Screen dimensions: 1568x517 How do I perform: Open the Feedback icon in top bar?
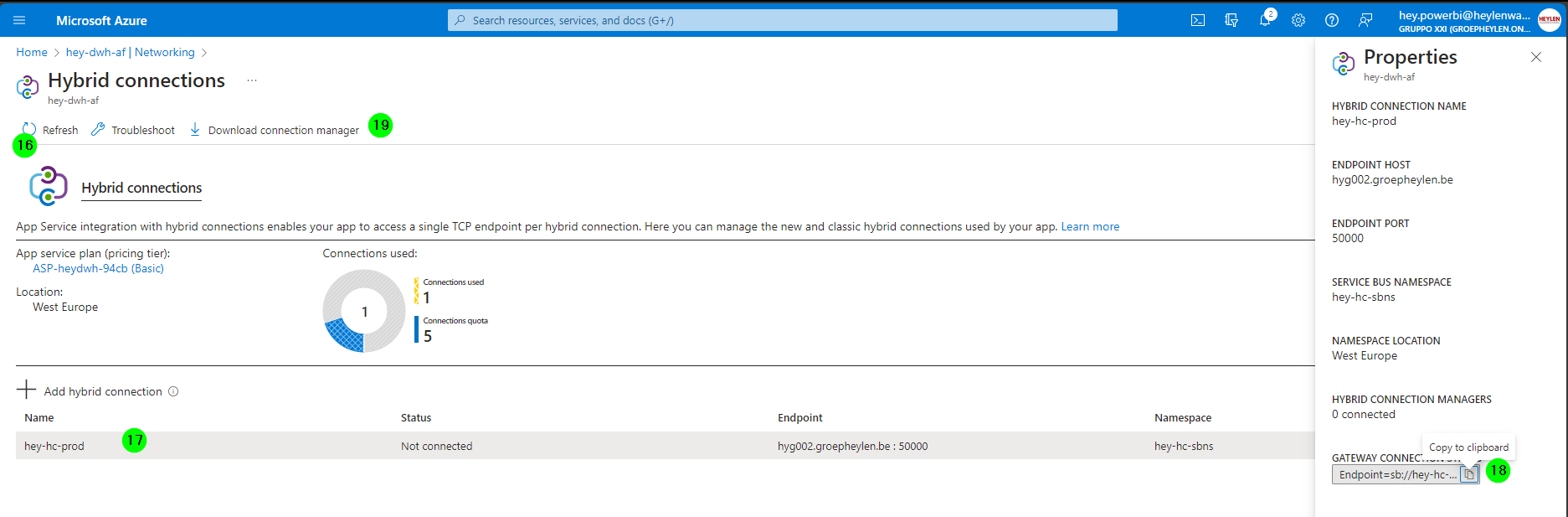coord(1365,20)
